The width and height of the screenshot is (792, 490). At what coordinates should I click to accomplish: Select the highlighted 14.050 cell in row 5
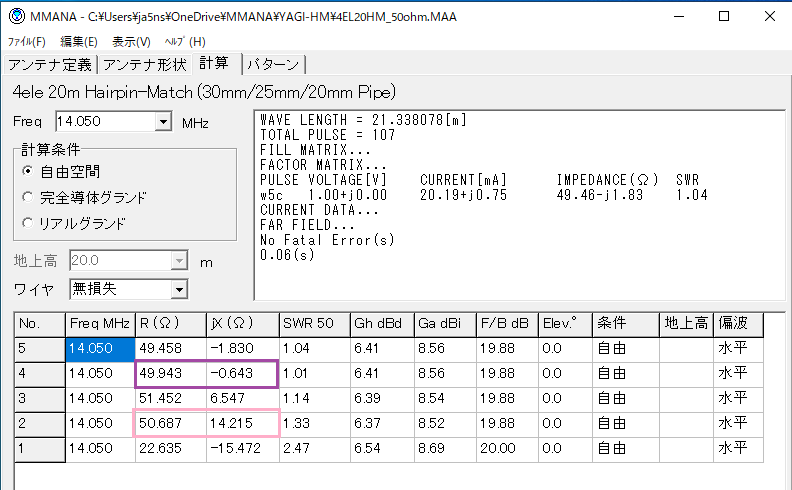[x=99, y=349]
